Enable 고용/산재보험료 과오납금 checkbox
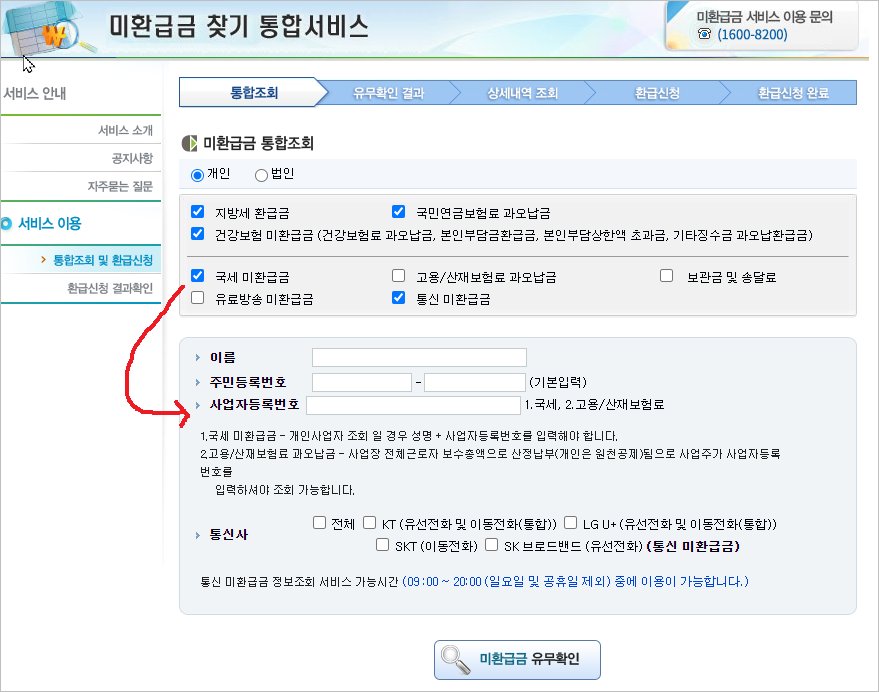 point(398,276)
